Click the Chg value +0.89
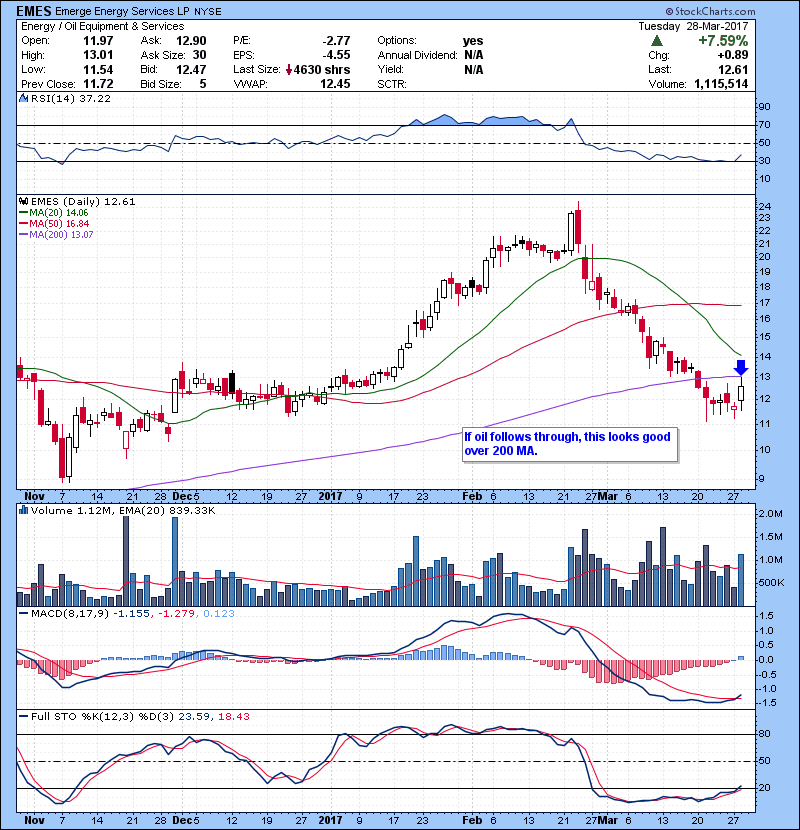Image resolution: width=800 pixels, height=830 pixels. [x=733, y=55]
